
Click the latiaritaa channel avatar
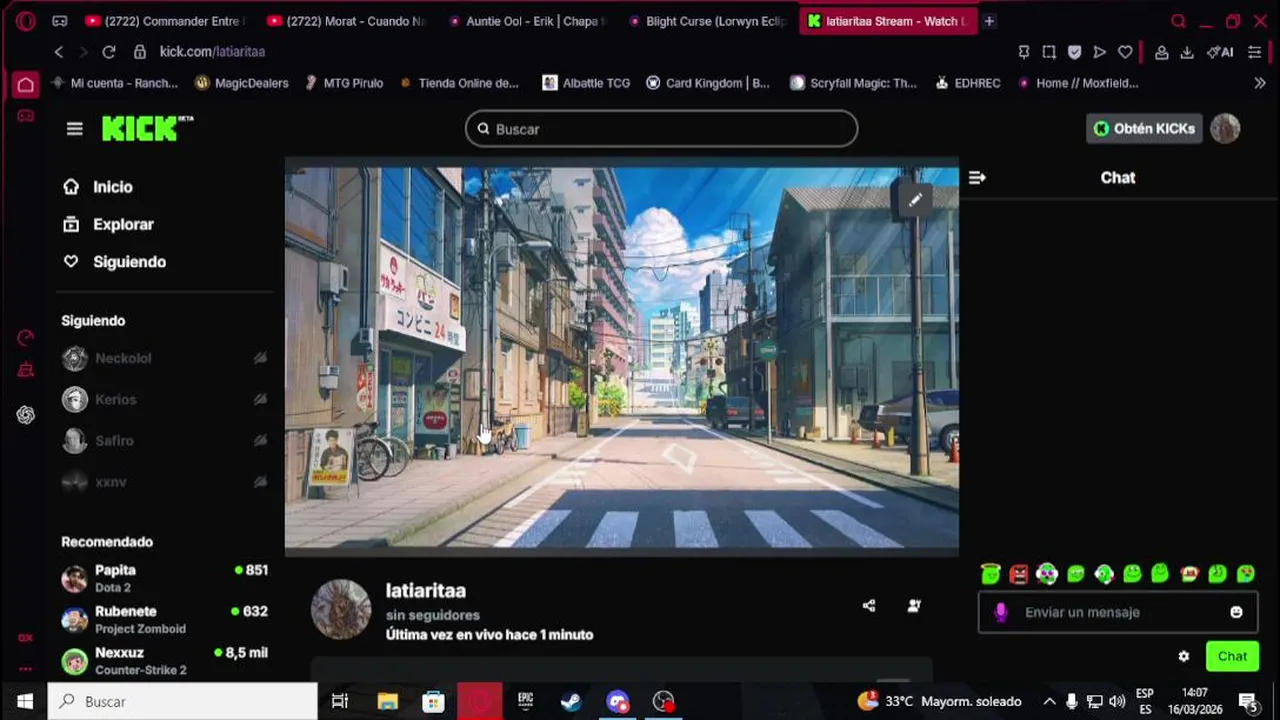(341, 609)
